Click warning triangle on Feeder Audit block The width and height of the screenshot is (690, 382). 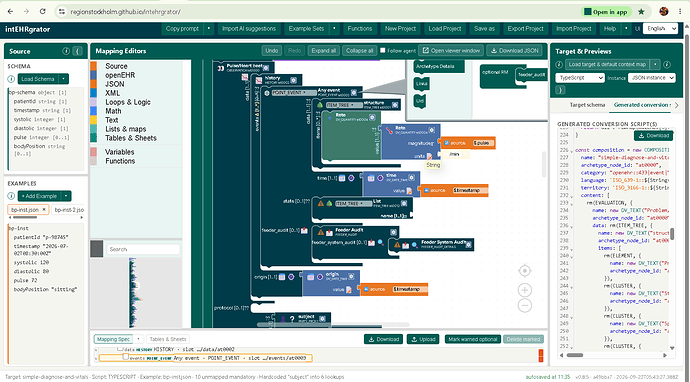click(321, 232)
